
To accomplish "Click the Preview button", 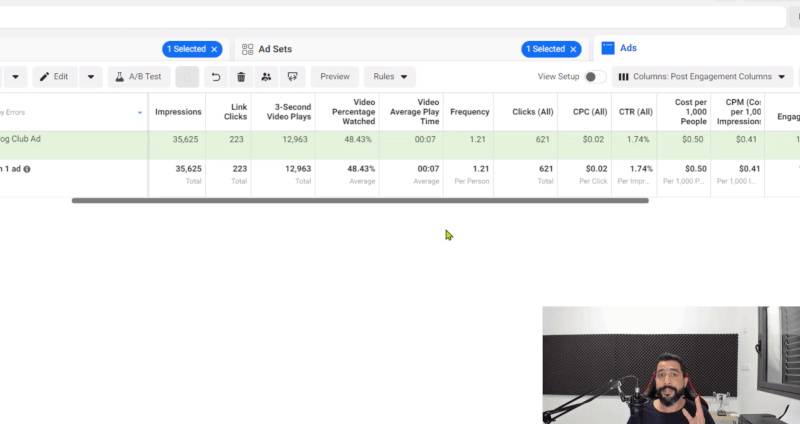I will (x=335, y=77).
